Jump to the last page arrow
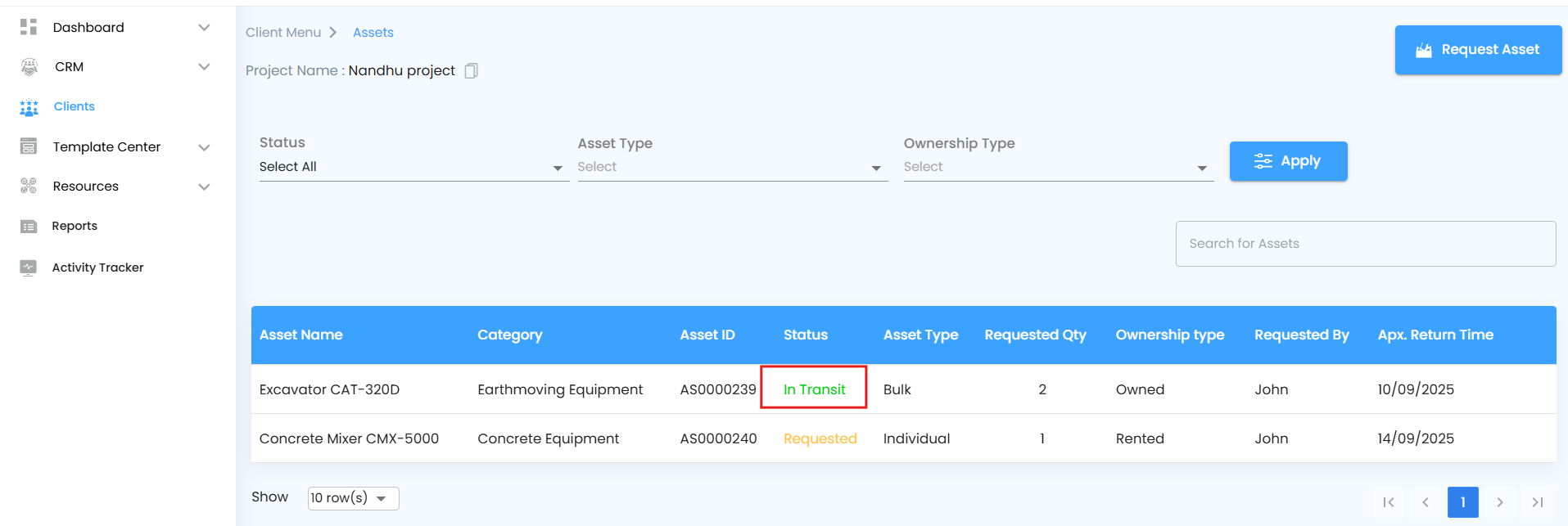The height and width of the screenshot is (526, 1568). (x=1538, y=502)
